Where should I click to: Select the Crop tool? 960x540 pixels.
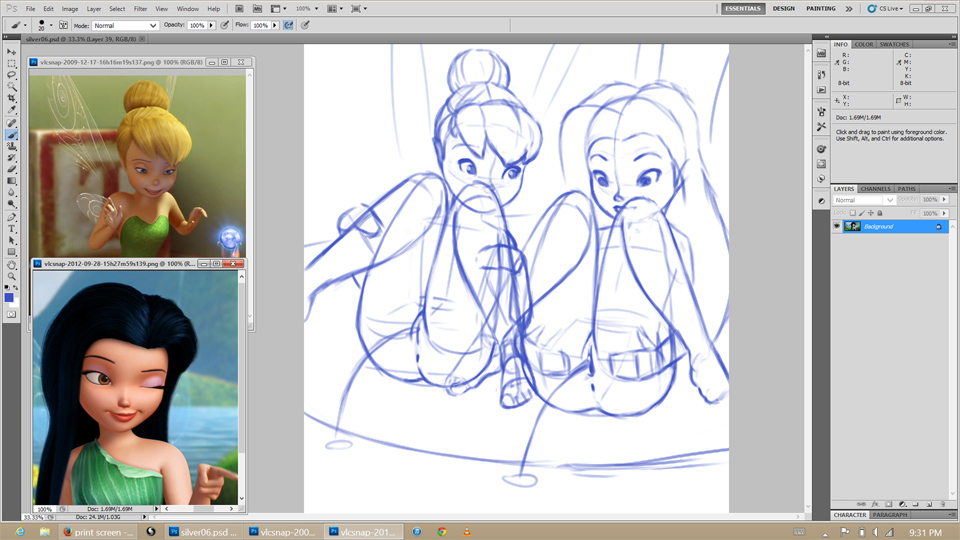pos(12,99)
